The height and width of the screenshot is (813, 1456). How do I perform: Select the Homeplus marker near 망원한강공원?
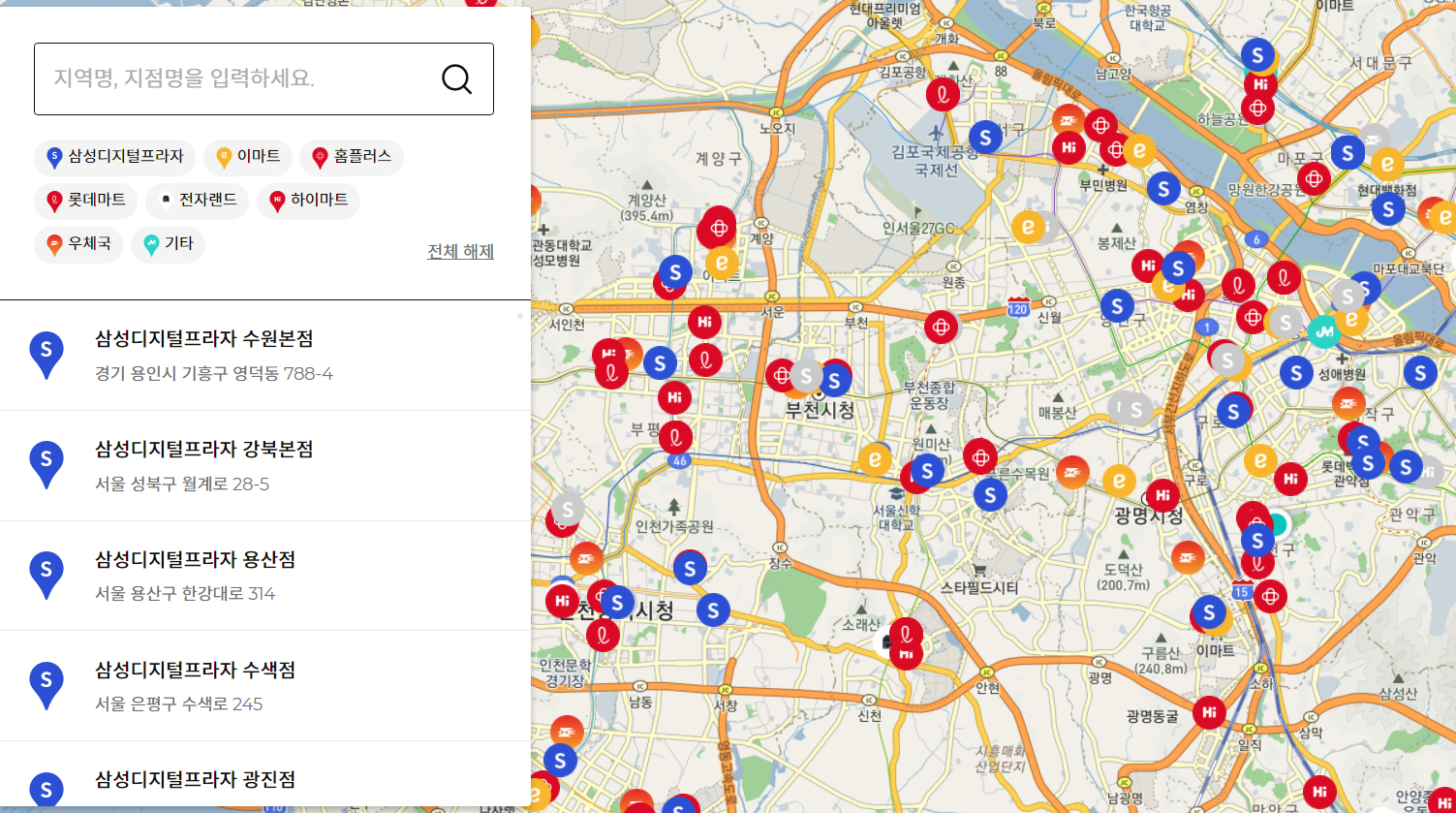point(1314,178)
